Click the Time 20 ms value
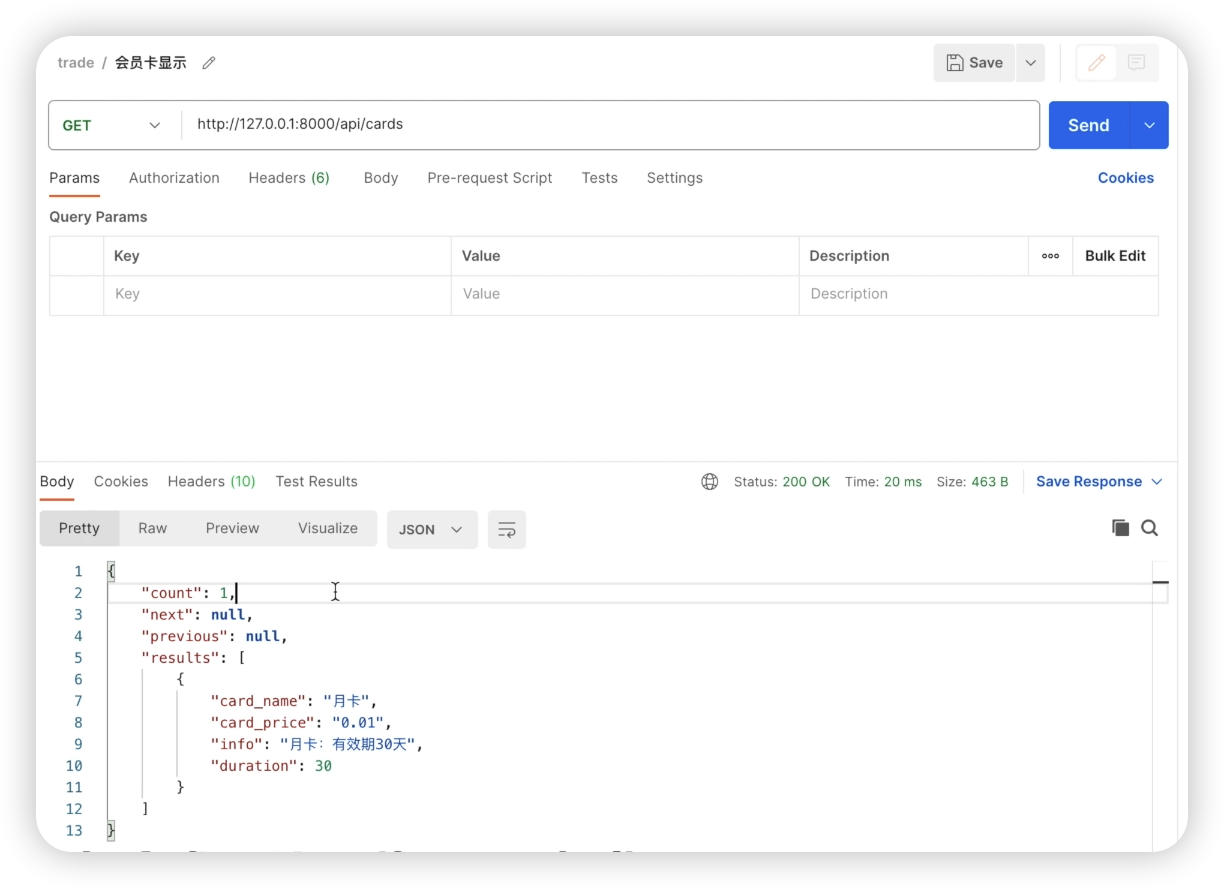The height and width of the screenshot is (888, 1224). click(x=902, y=482)
